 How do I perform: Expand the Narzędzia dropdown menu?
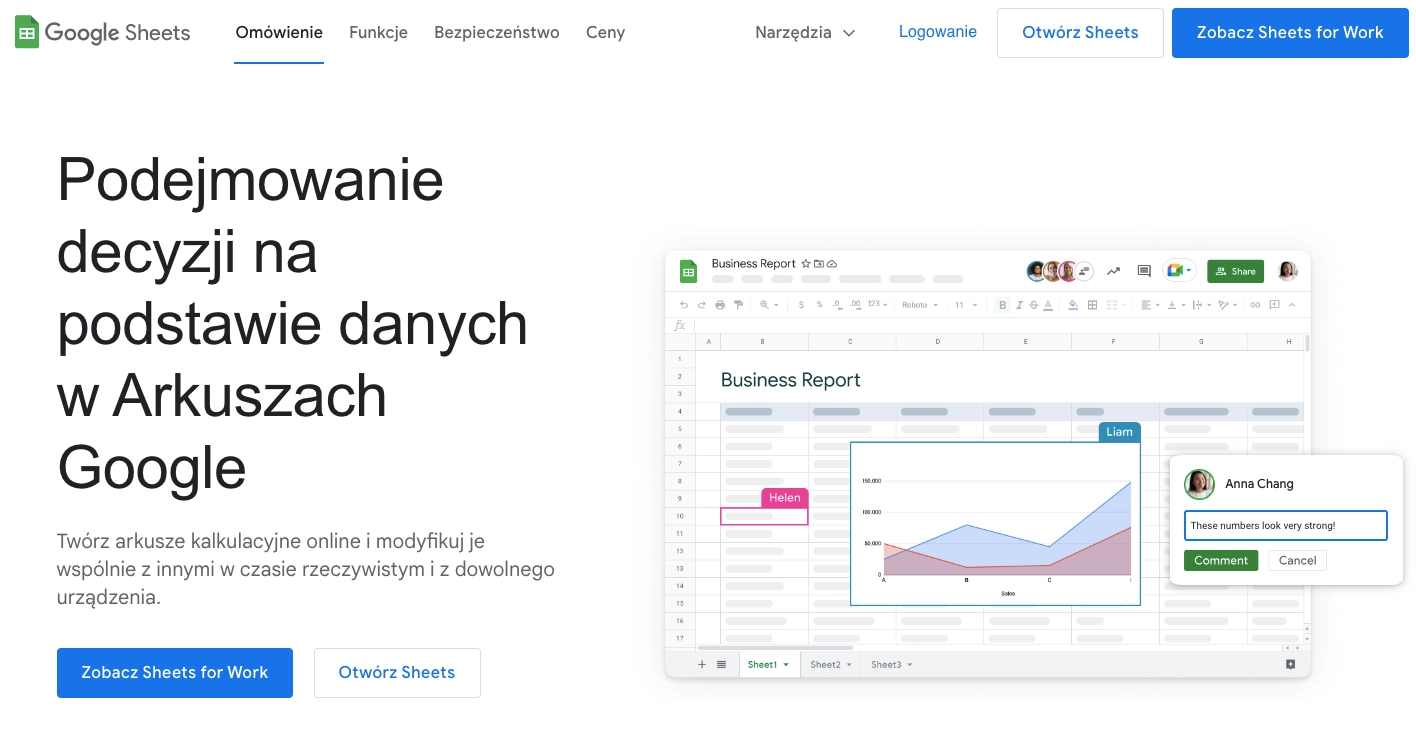click(805, 32)
